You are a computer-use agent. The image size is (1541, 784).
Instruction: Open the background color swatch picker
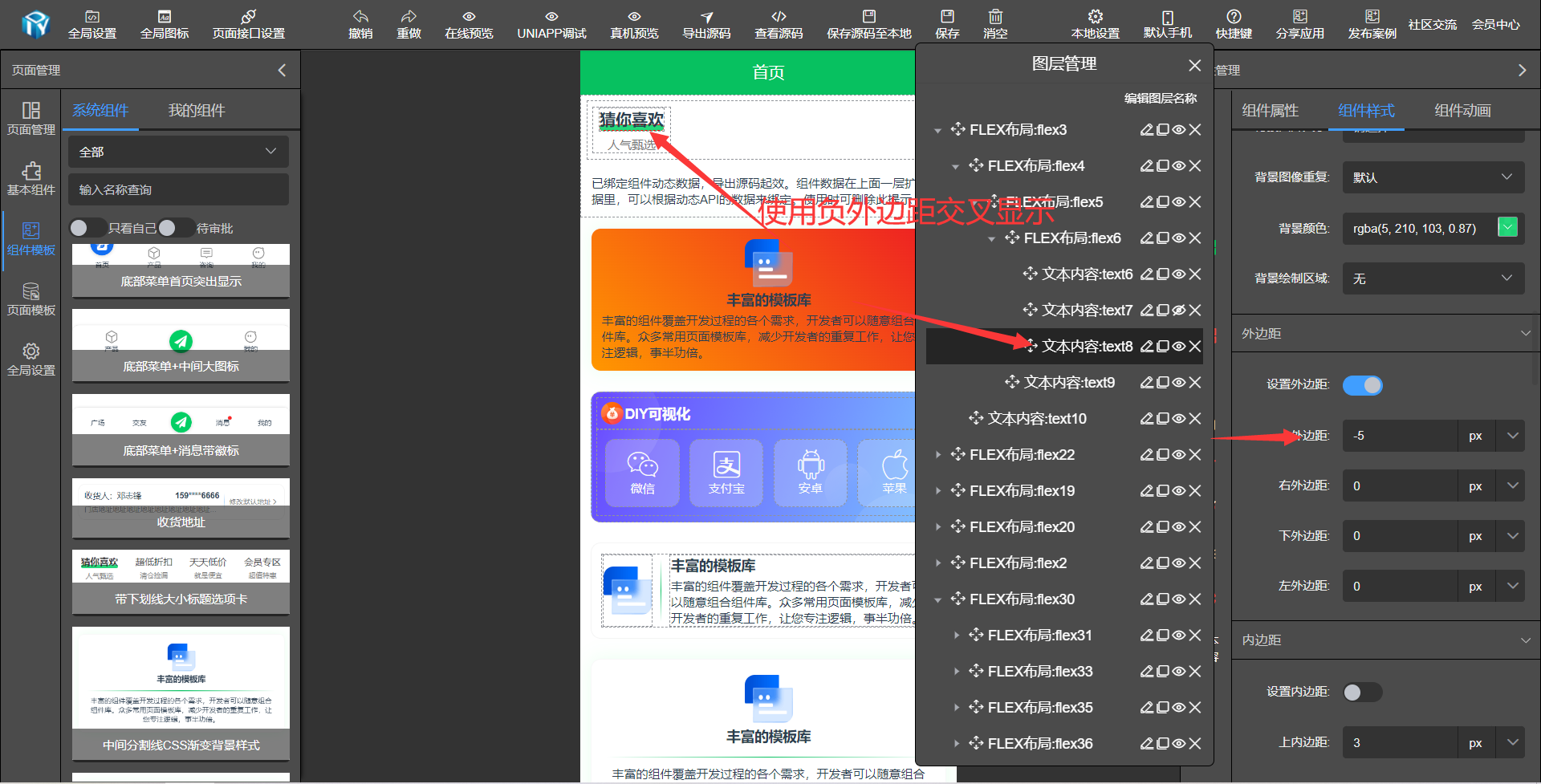pyautogui.click(x=1508, y=227)
